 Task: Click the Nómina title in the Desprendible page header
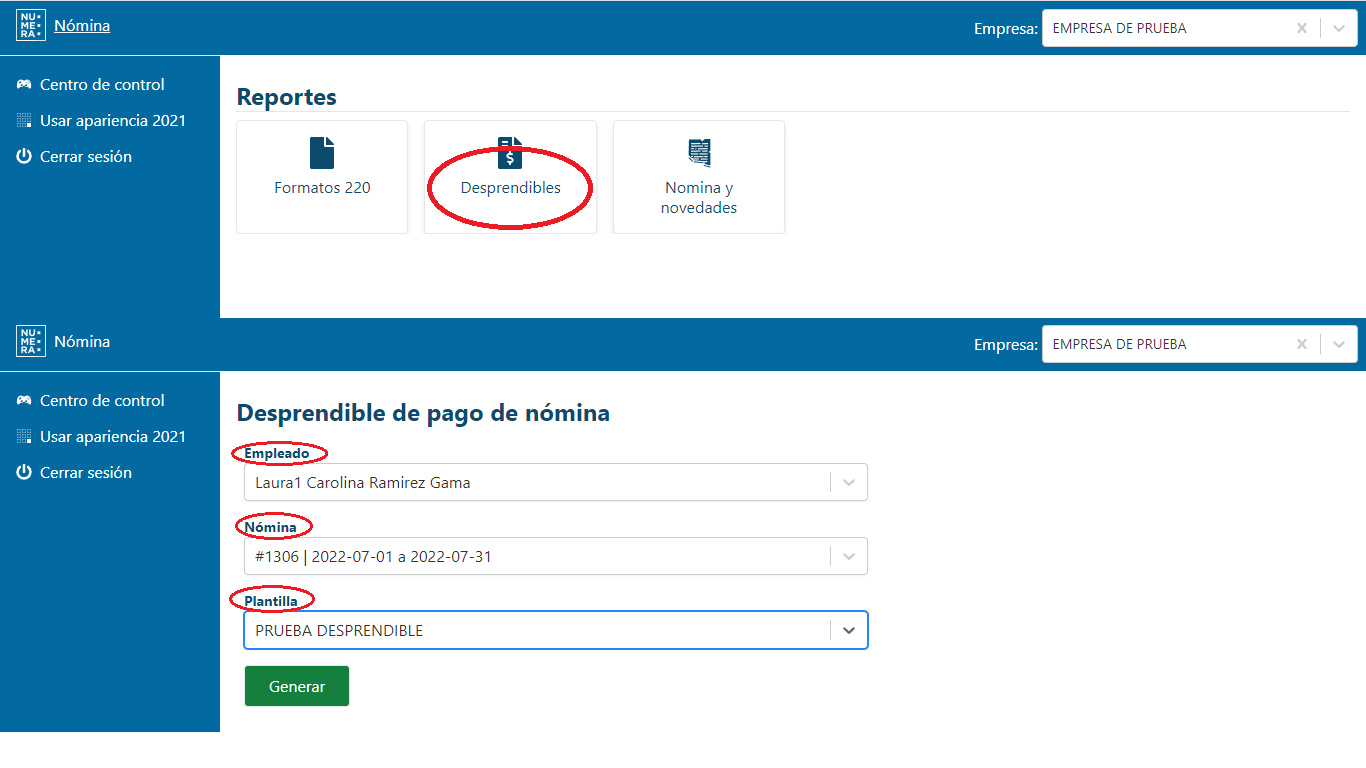pos(82,342)
